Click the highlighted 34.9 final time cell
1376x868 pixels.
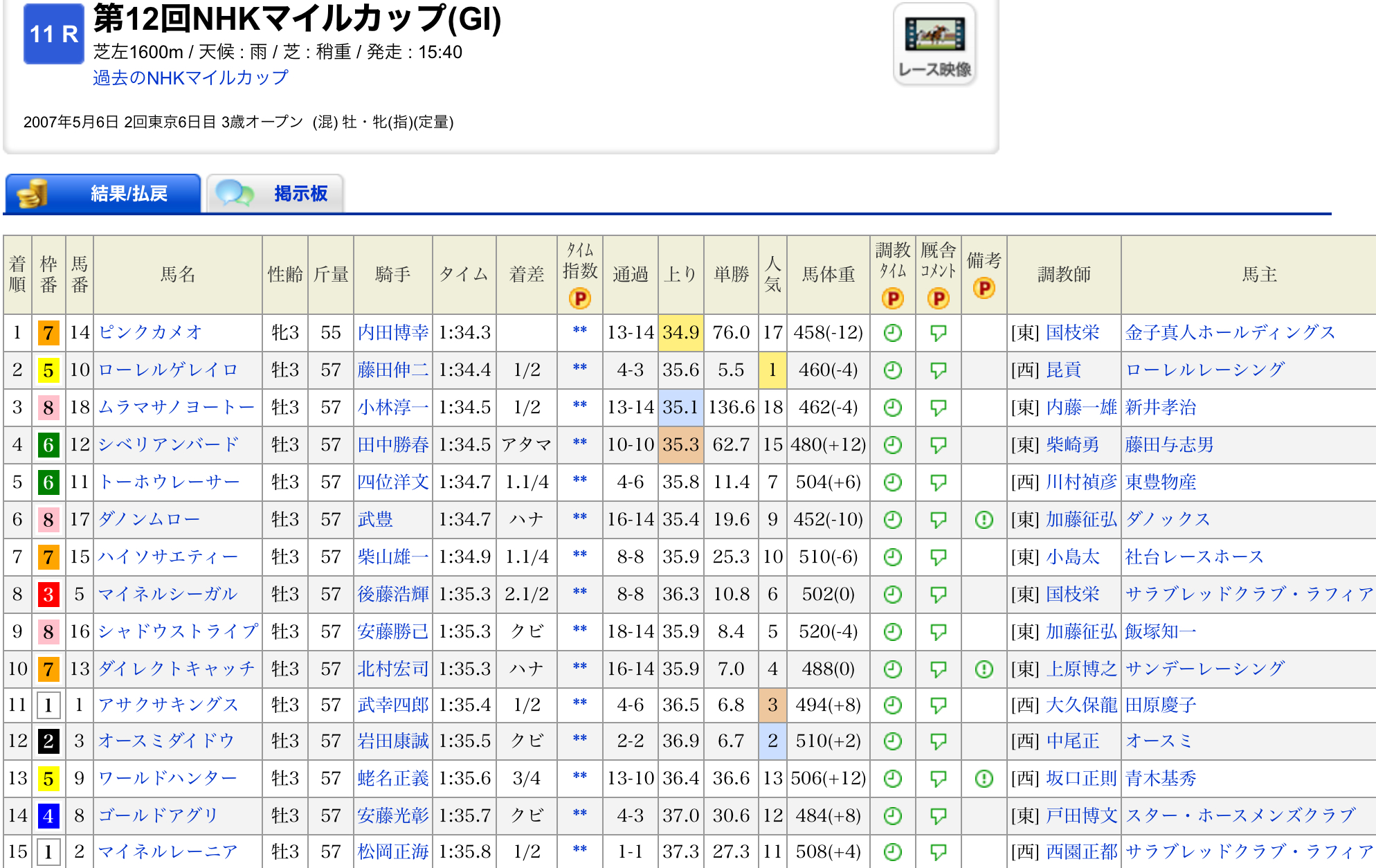click(681, 333)
